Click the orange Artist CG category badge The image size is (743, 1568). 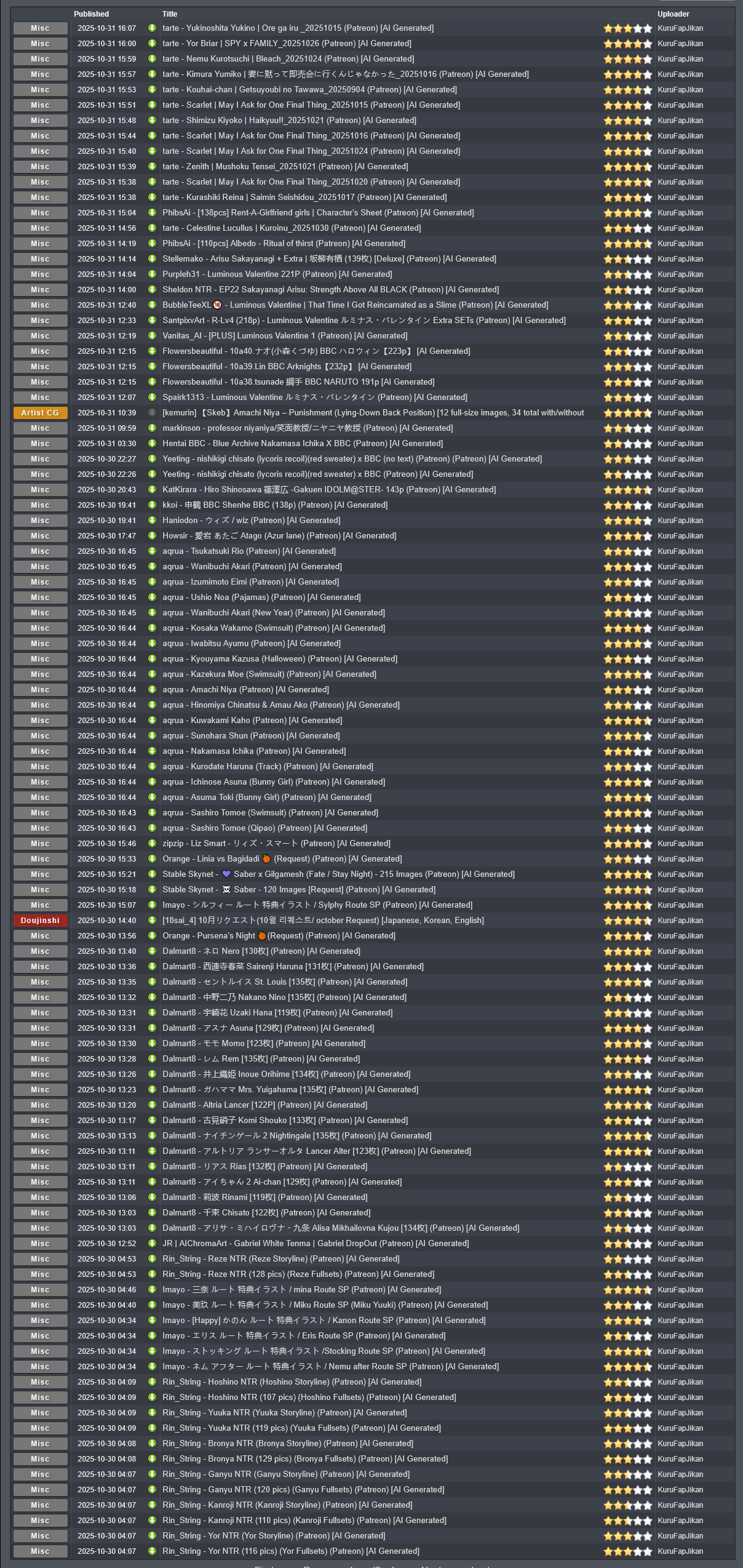(40, 413)
